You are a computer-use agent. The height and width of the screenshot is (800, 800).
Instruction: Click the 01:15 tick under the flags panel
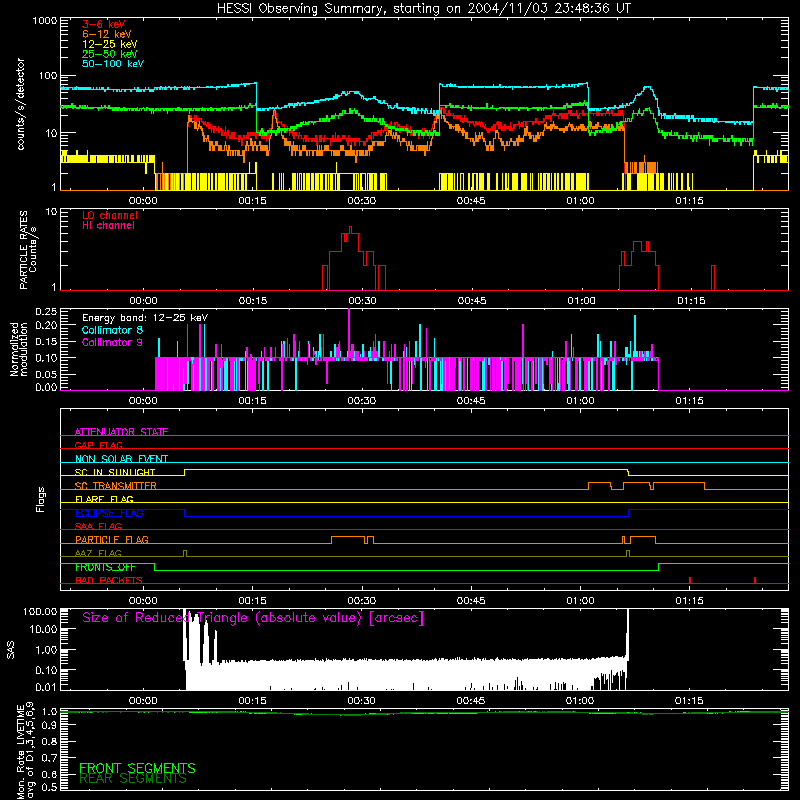tap(689, 601)
